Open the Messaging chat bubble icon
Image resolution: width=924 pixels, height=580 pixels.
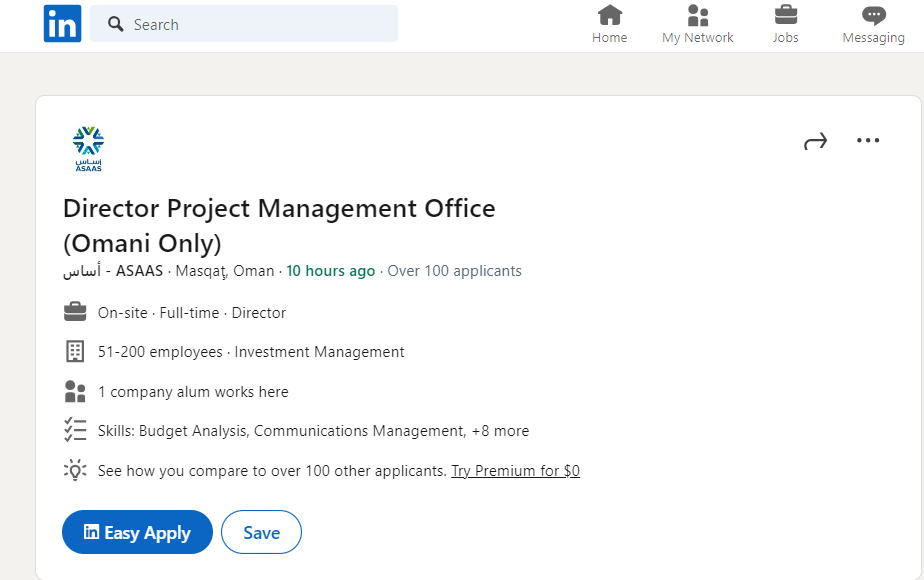click(873, 15)
